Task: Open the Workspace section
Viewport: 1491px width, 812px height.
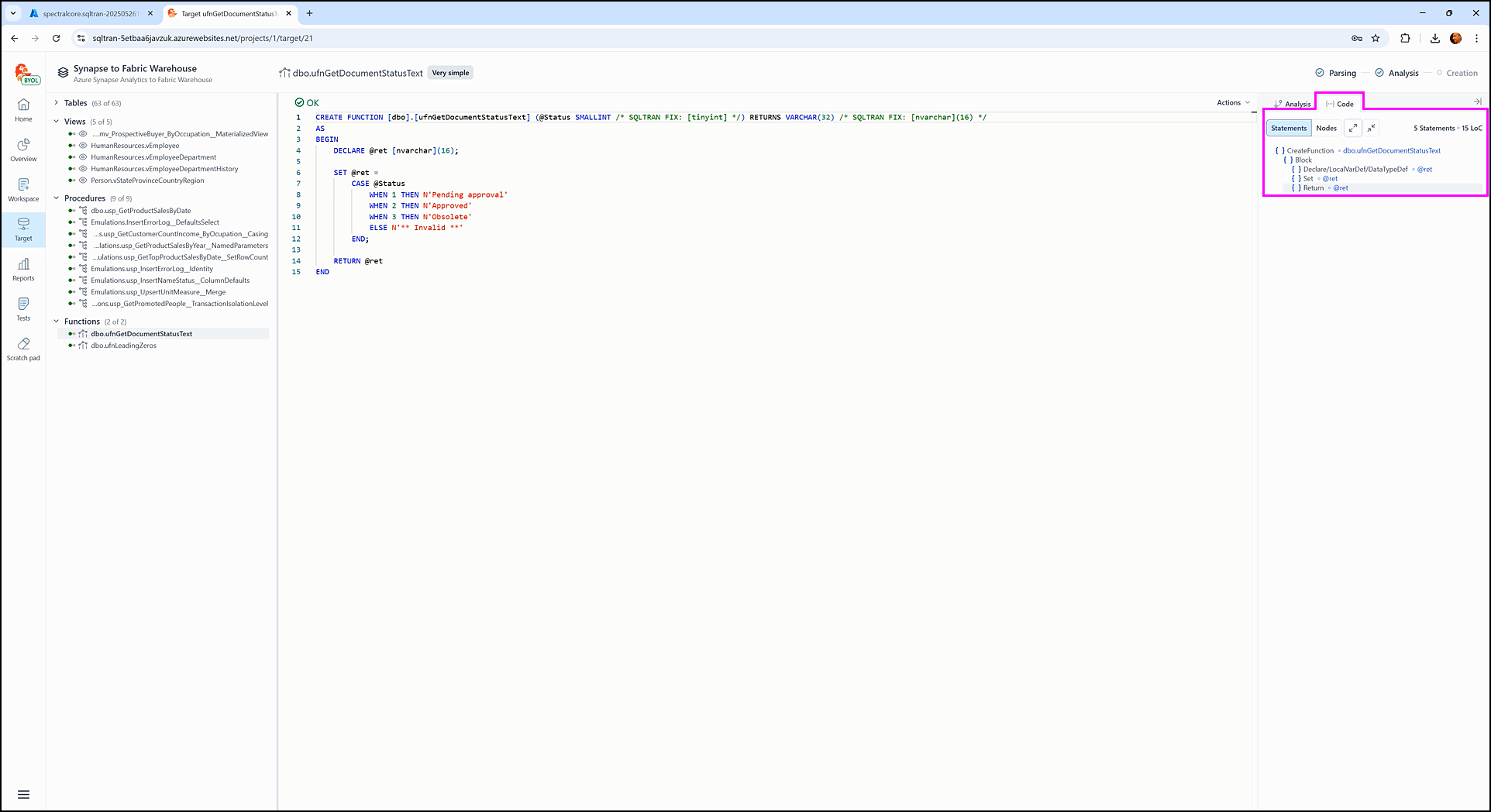Action: click(23, 189)
